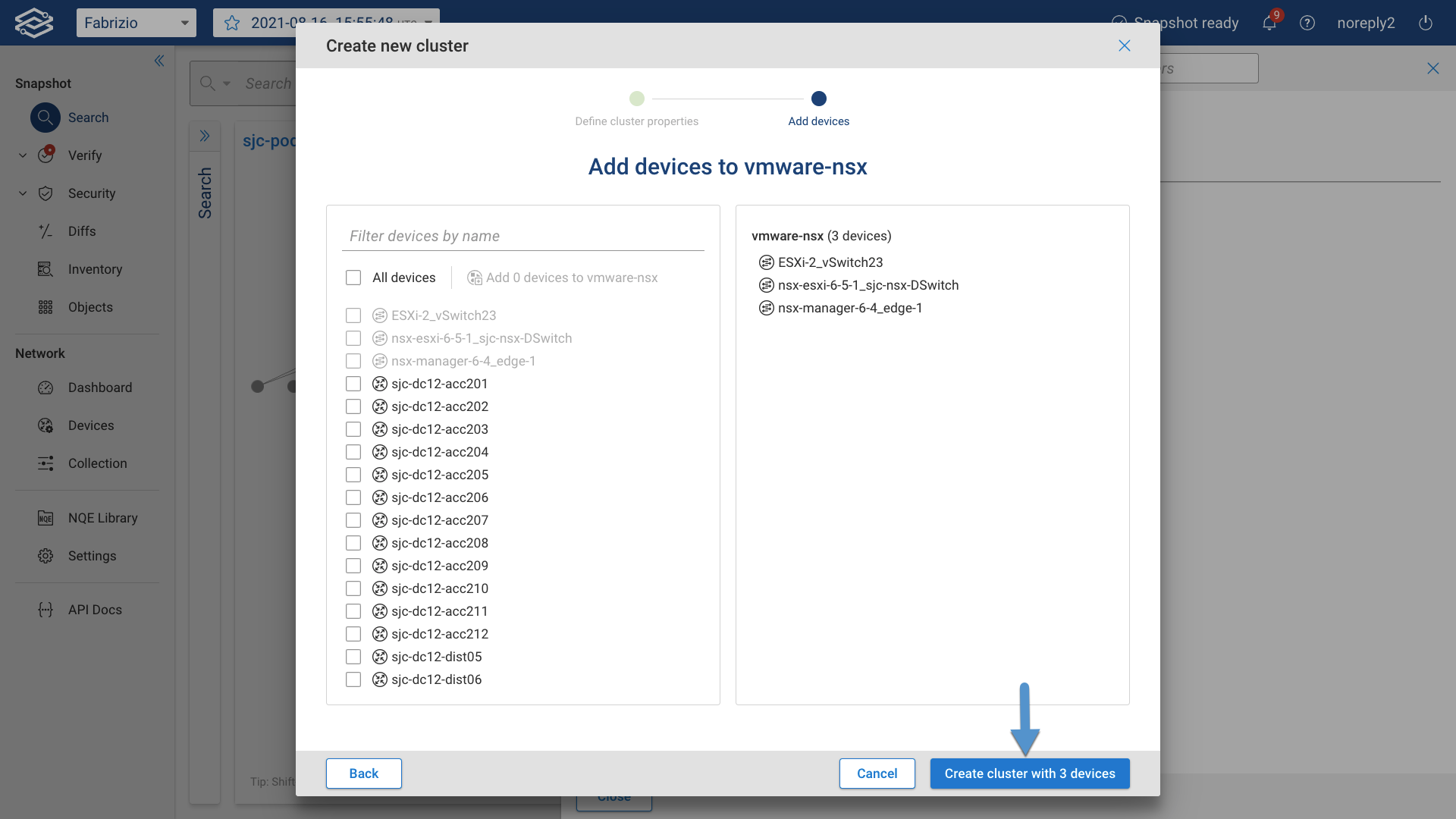Collapse the Verify section chevron
This screenshot has width=1456, height=819.
click(22, 155)
